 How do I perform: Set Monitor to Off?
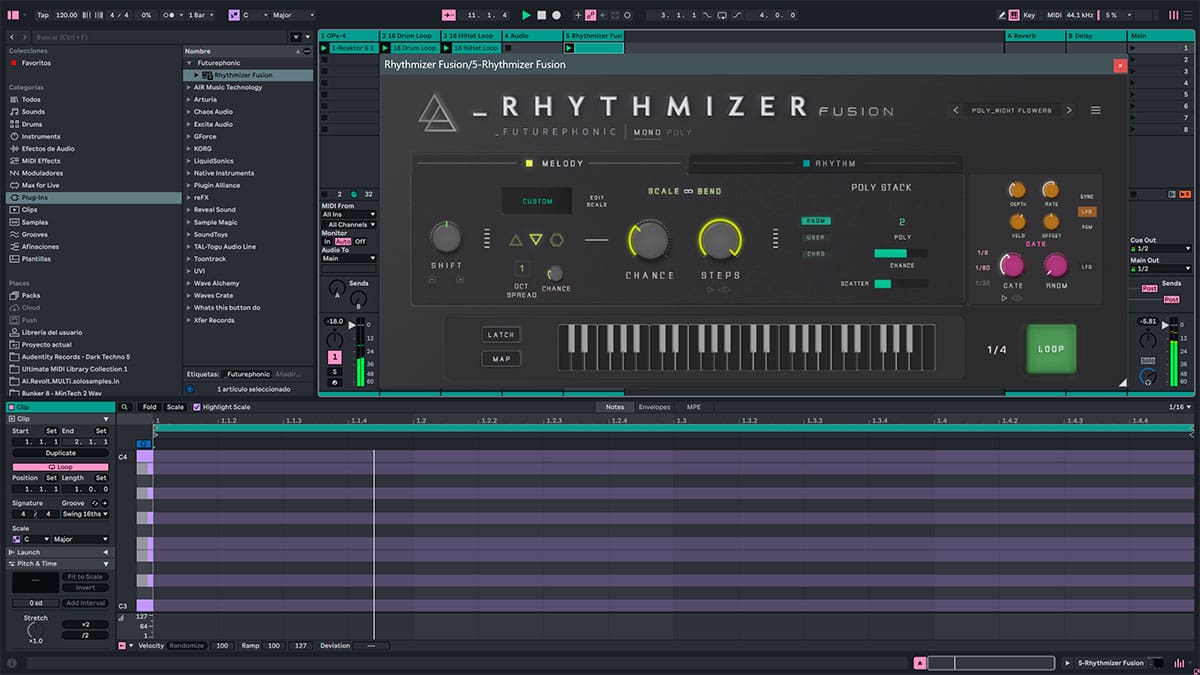point(360,241)
